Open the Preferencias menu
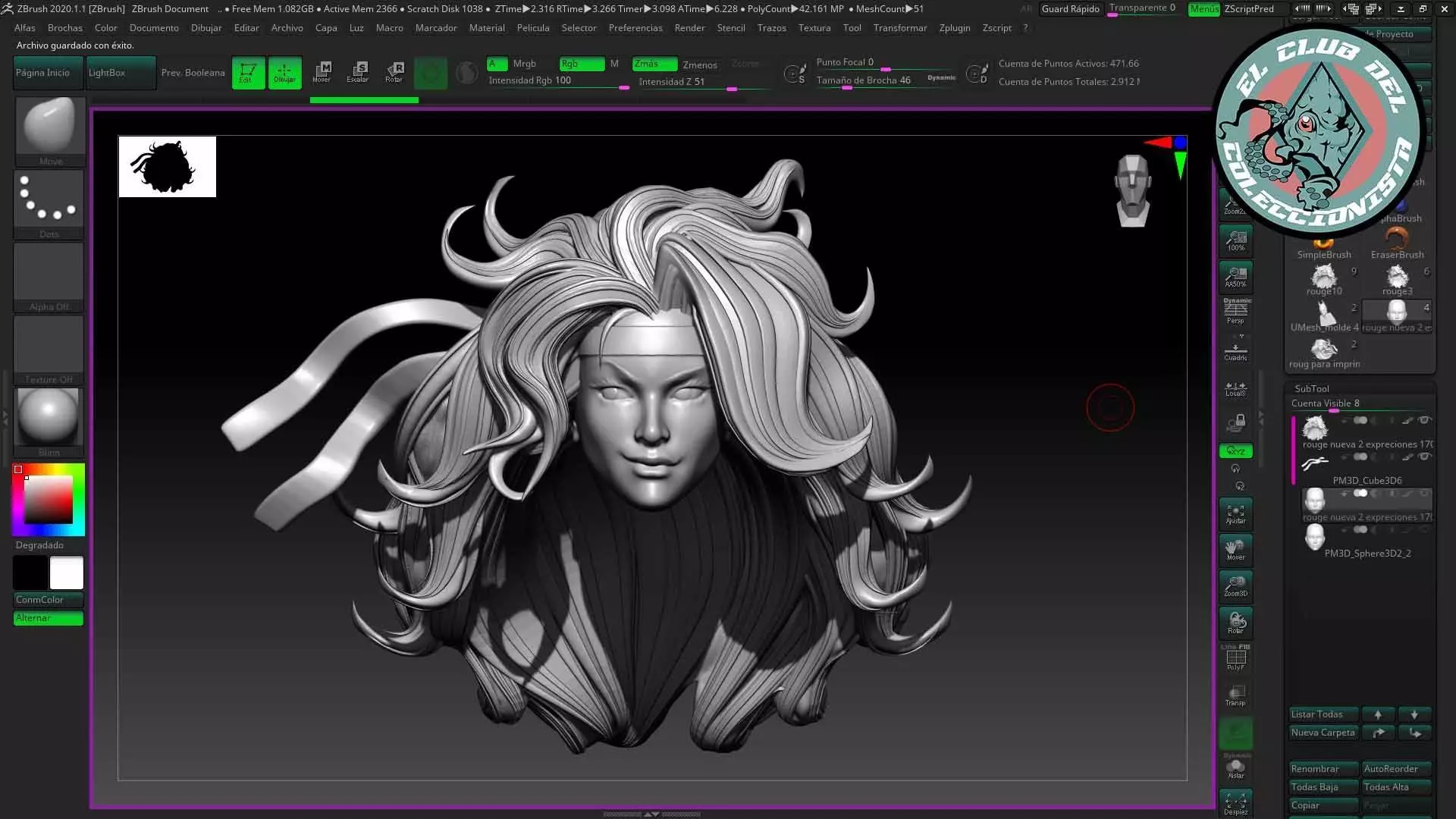 point(635,28)
